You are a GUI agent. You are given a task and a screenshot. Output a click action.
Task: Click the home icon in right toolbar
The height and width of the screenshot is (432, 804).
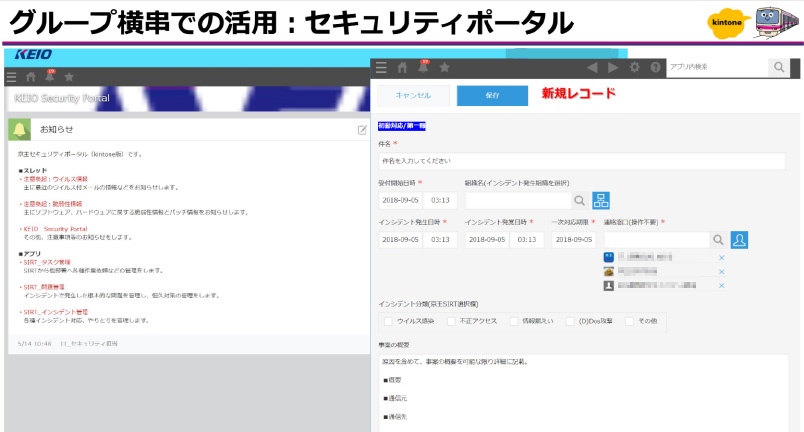402,67
